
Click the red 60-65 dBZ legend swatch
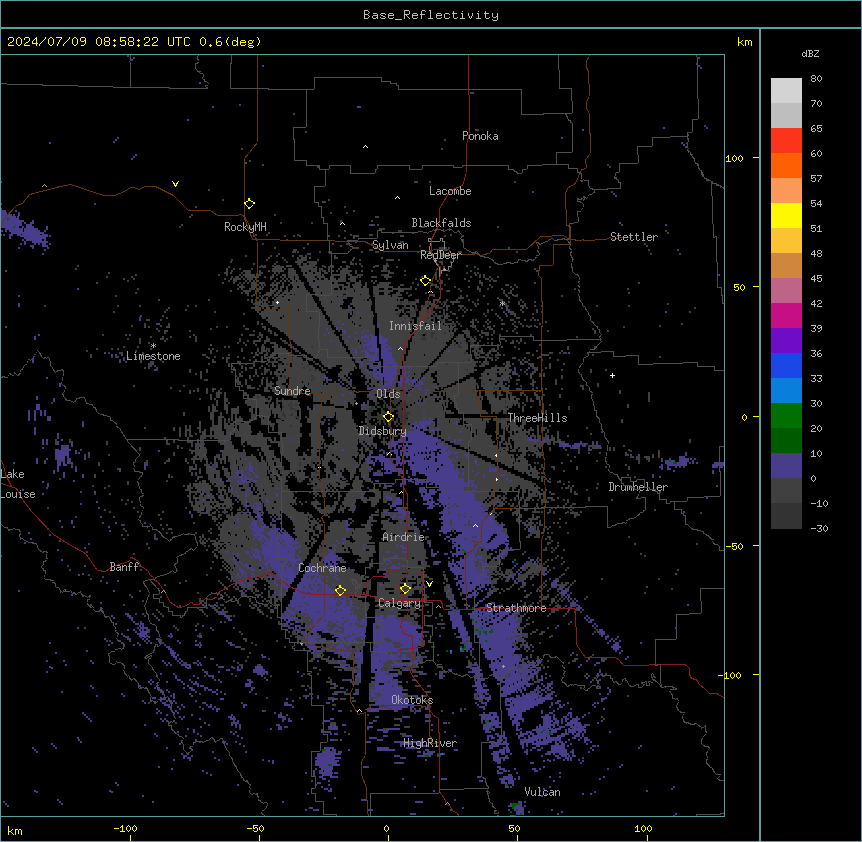point(786,141)
